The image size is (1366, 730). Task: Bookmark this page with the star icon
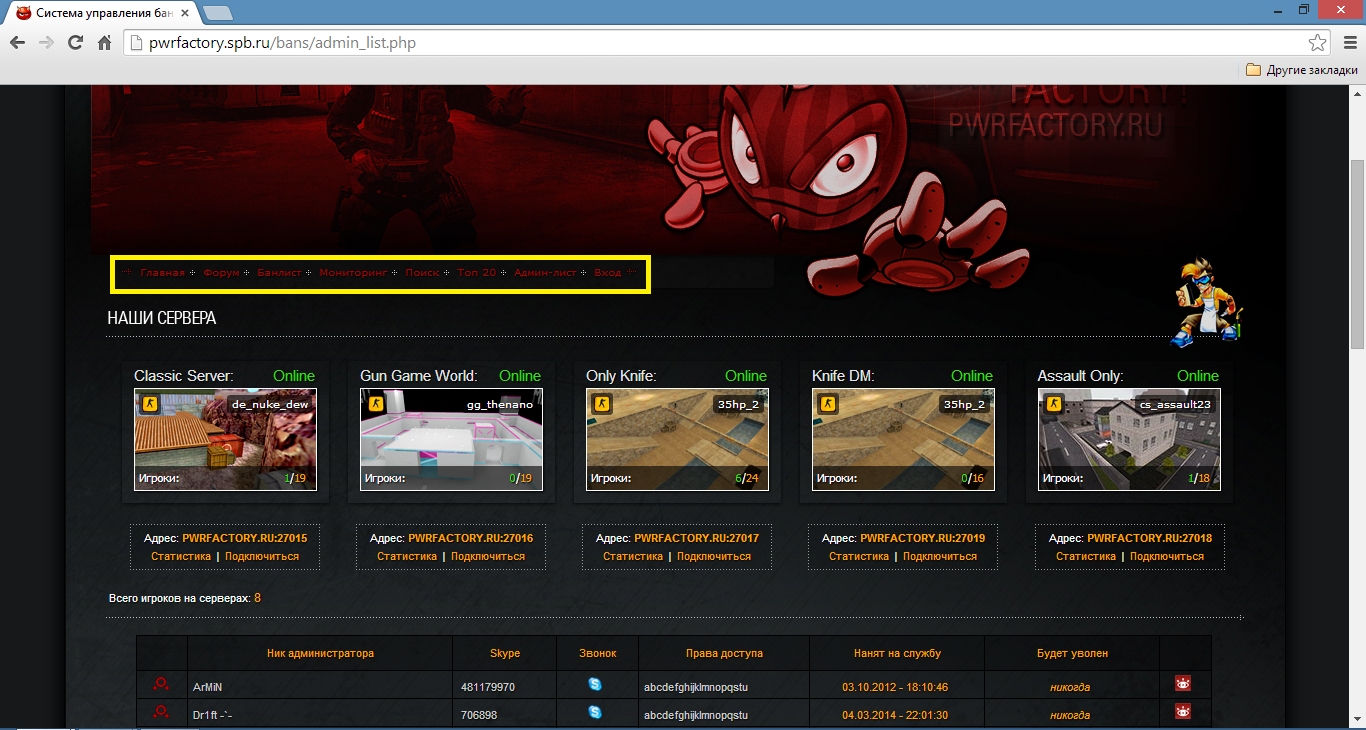[1317, 43]
